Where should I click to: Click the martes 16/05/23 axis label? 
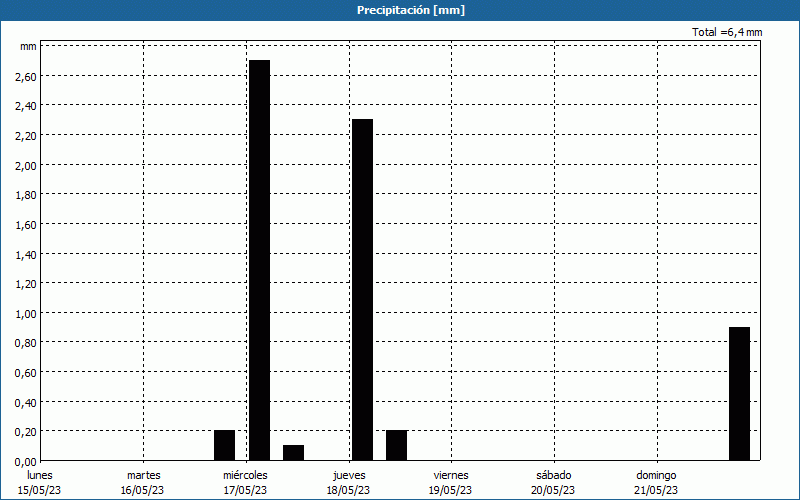pyautogui.click(x=143, y=483)
